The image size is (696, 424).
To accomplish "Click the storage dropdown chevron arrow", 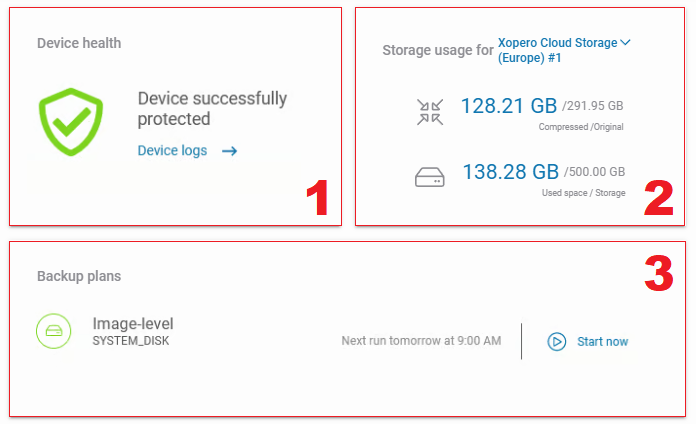I will tap(626, 43).
